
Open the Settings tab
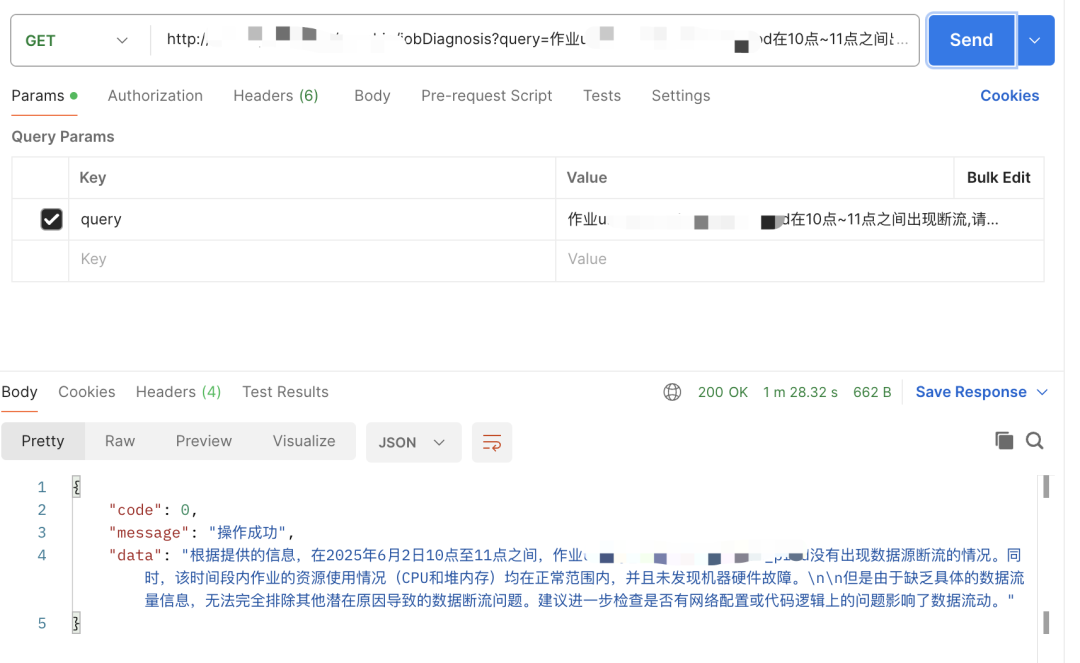click(681, 96)
